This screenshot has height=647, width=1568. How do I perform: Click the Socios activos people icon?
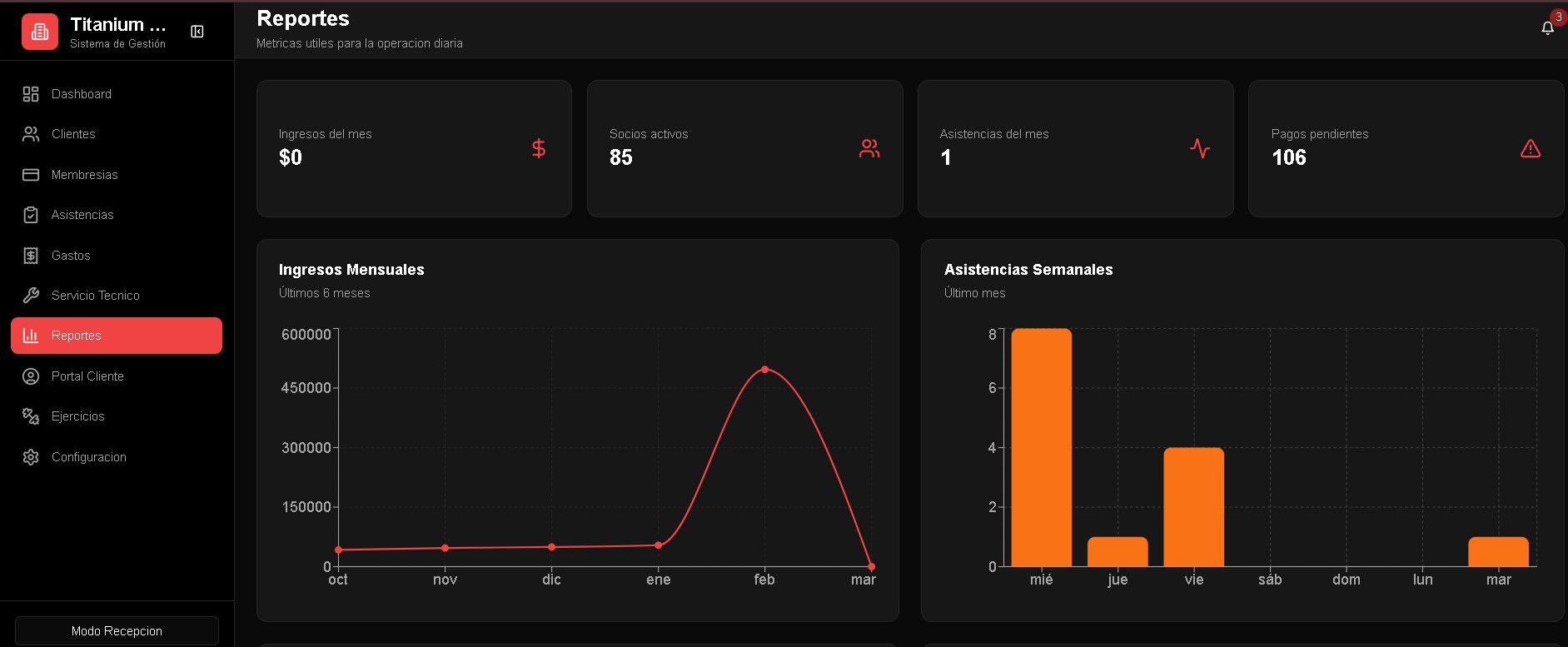coord(869,148)
